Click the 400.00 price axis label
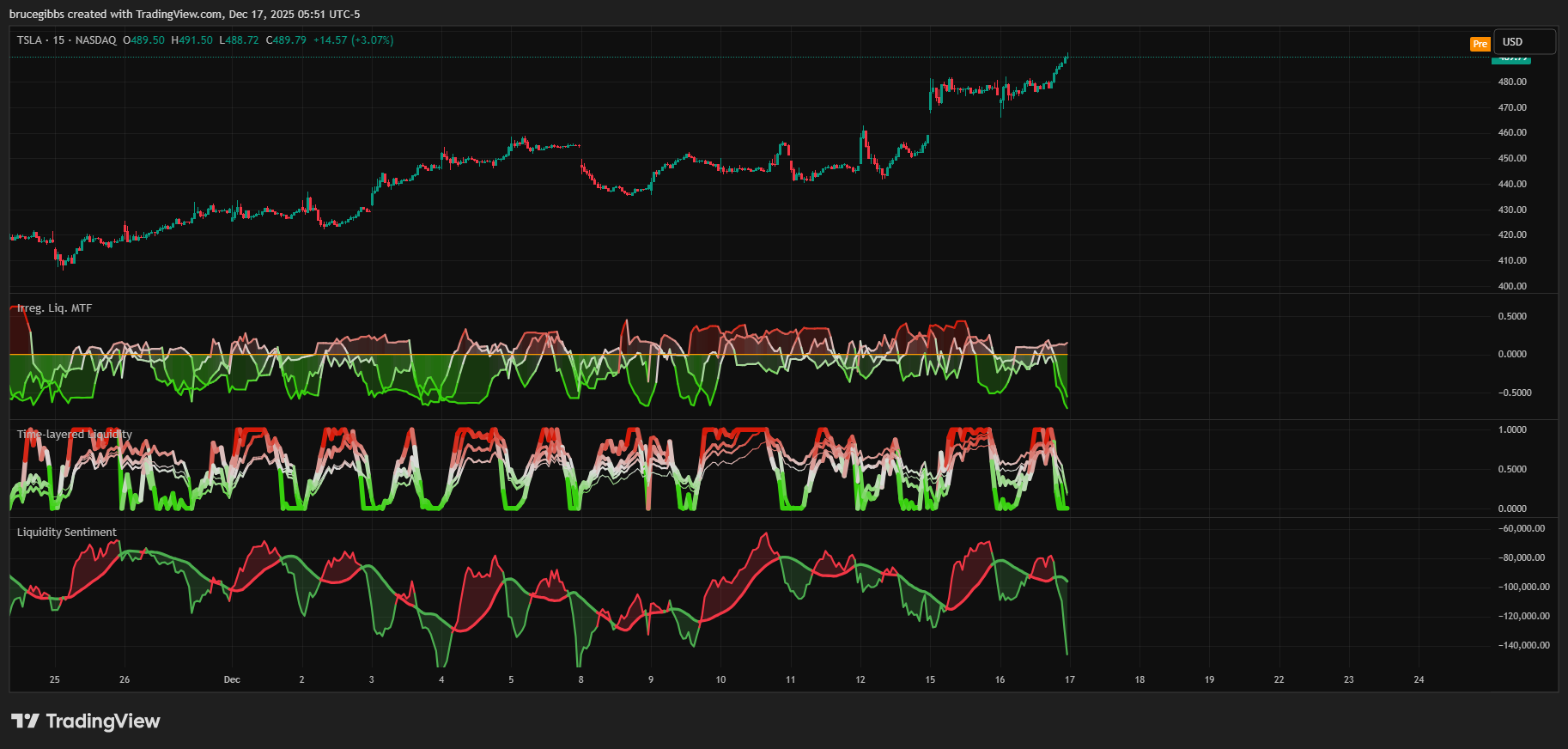This screenshot has height=749, width=1568. pos(1512,286)
